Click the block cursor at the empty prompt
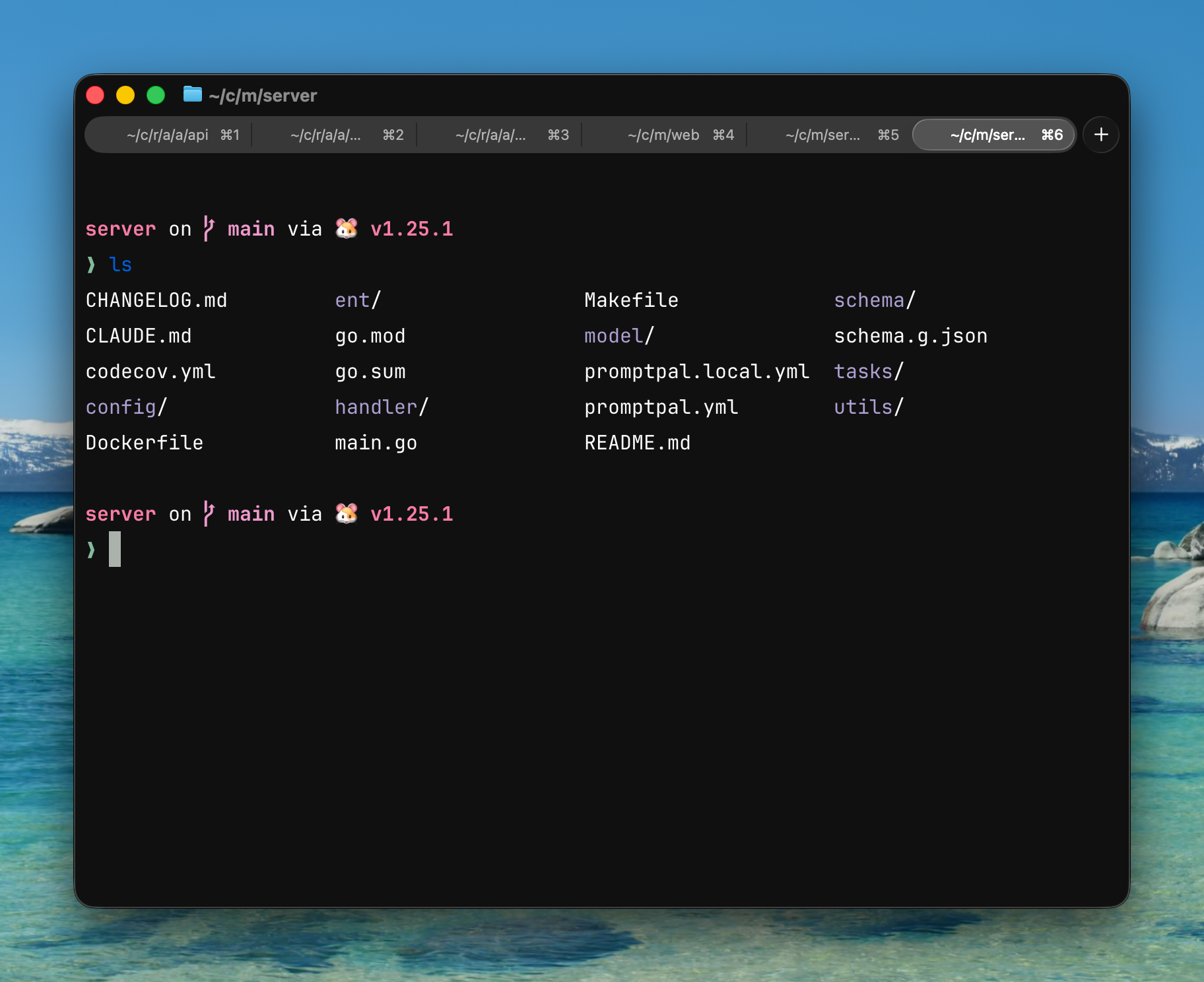This screenshot has width=1204, height=982. (x=115, y=549)
